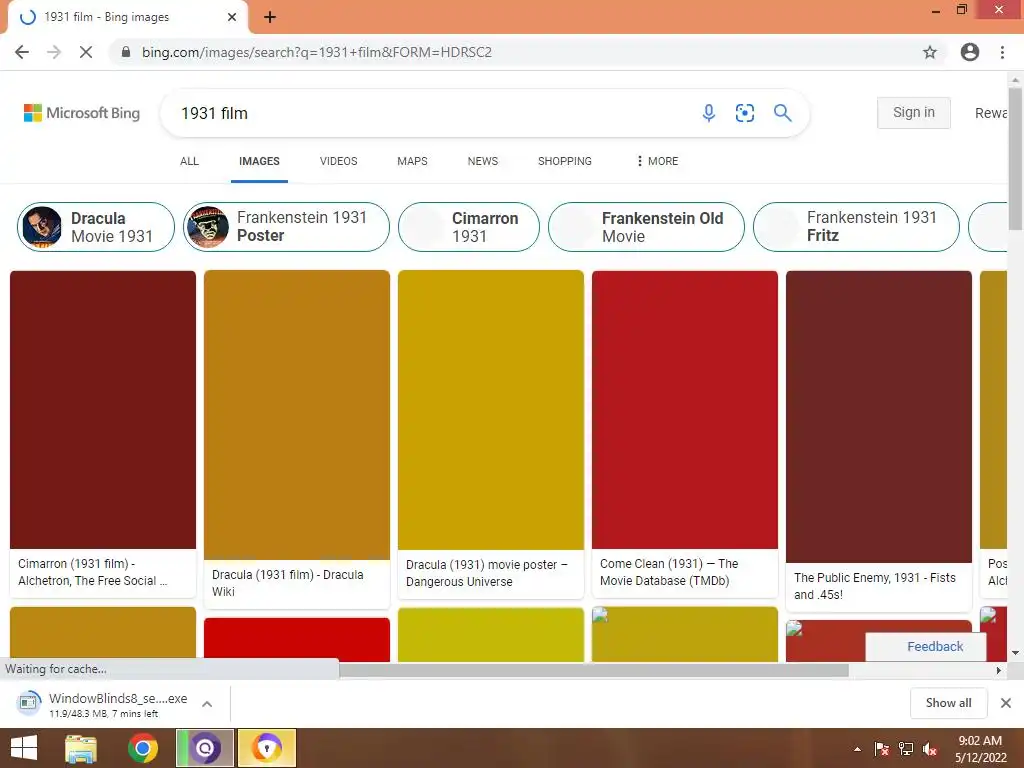Open the Dracula (1931 film) Dracula Wiki image
1024x768 pixels.
click(296, 415)
